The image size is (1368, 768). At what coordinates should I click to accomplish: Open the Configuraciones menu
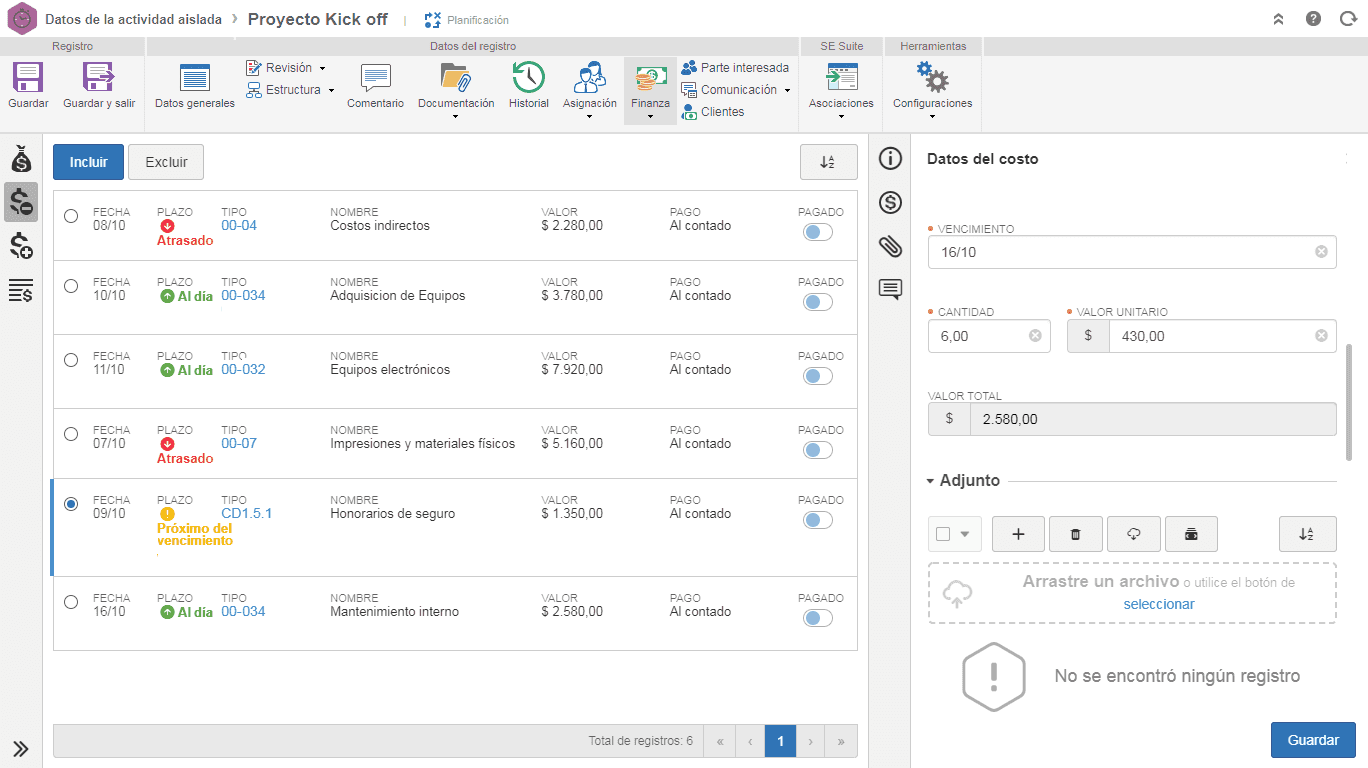(932, 90)
